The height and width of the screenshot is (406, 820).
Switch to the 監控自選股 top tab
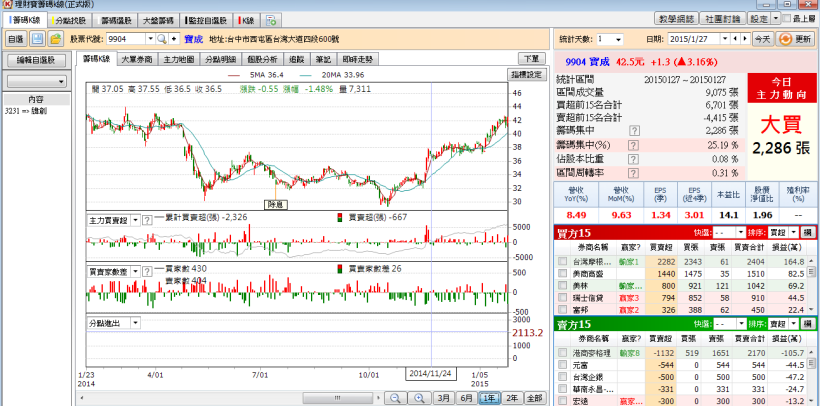click(x=206, y=21)
